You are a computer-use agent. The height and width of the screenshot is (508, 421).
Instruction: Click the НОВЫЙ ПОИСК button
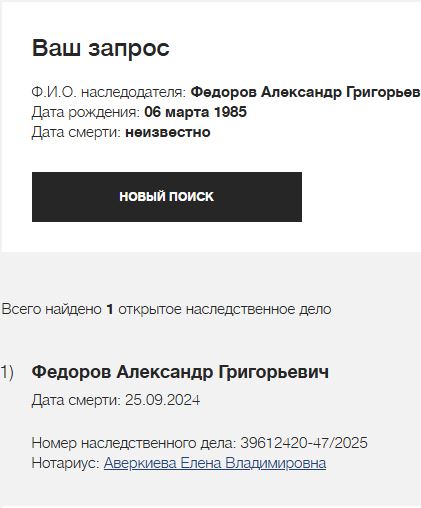point(167,197)
